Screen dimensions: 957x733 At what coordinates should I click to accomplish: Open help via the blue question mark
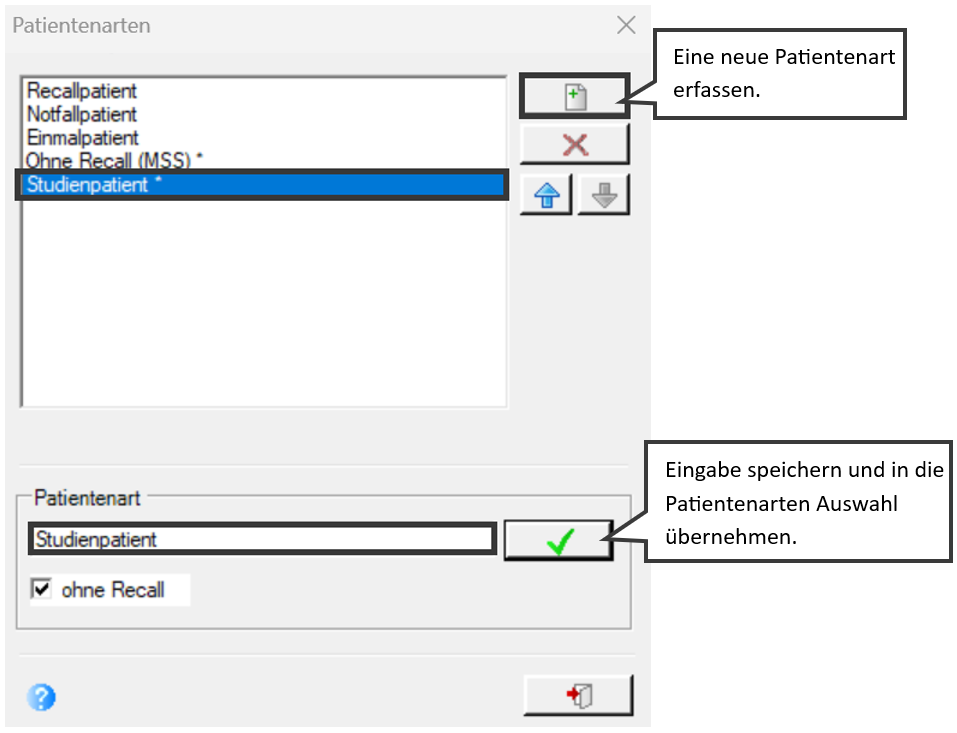[41, 696]
